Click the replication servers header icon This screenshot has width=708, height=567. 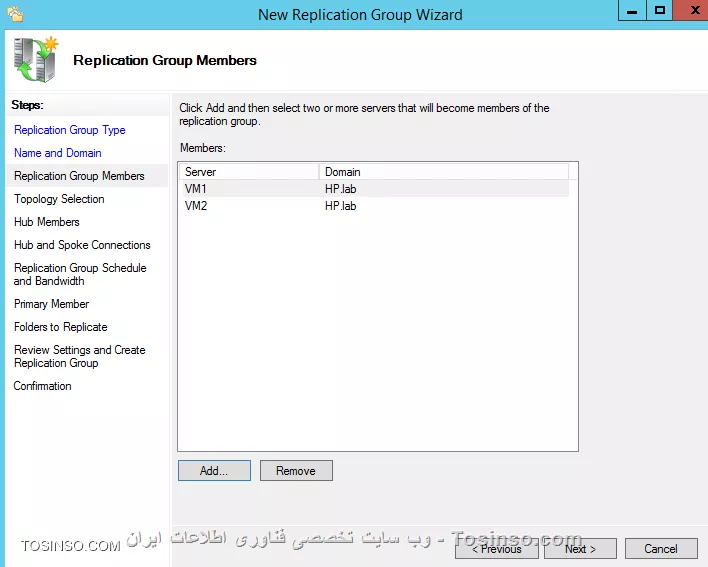[x=36, y=60]
